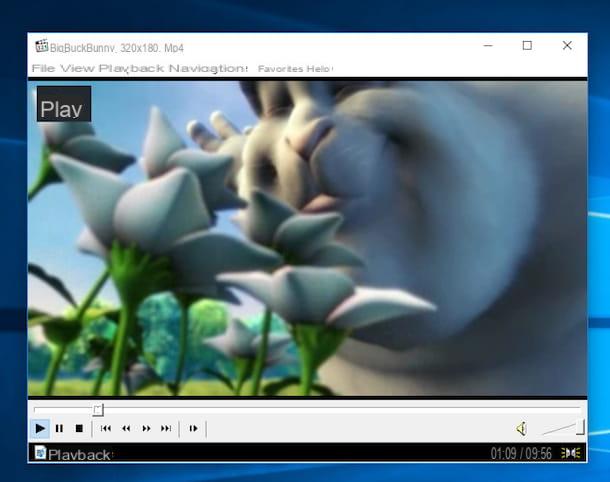Skip to the previous file
This screenshot has height=482, width=610.
point(105,429)
